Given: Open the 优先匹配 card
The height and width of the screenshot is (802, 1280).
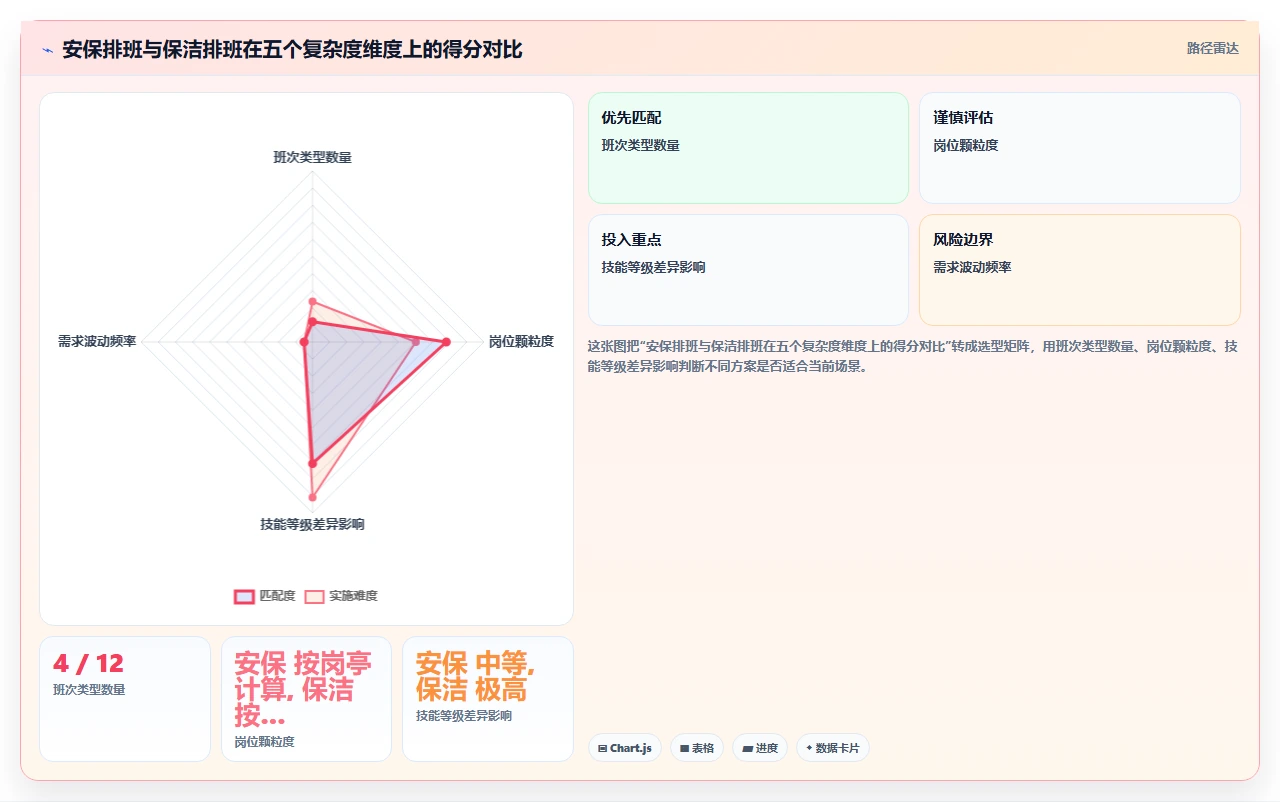Looking at the screenshot, I should coord(748,148).
